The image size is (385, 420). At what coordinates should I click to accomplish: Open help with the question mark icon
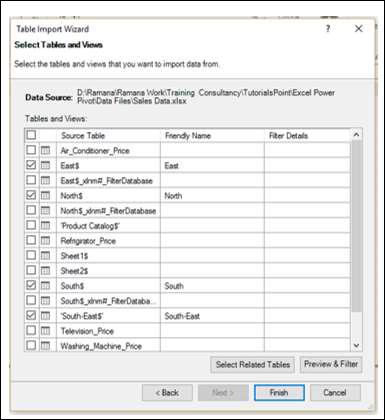click(328, 29)
